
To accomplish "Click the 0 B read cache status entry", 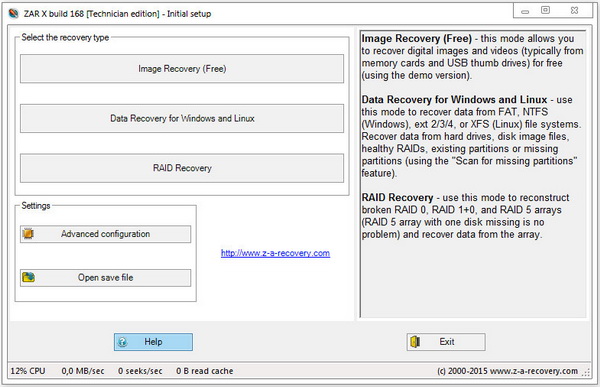I will (204, 371).
